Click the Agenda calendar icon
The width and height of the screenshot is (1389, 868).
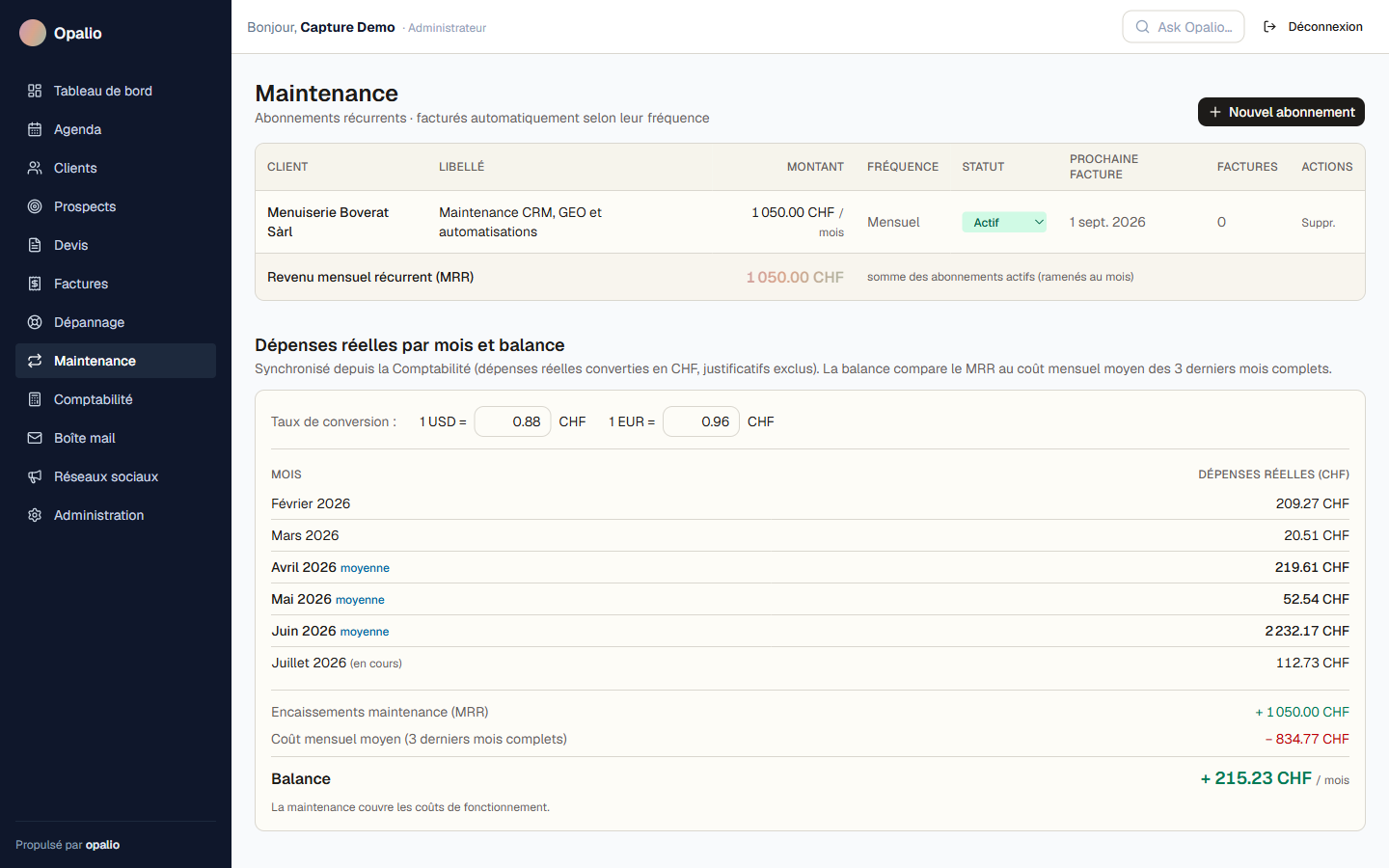tap(35, 129)
